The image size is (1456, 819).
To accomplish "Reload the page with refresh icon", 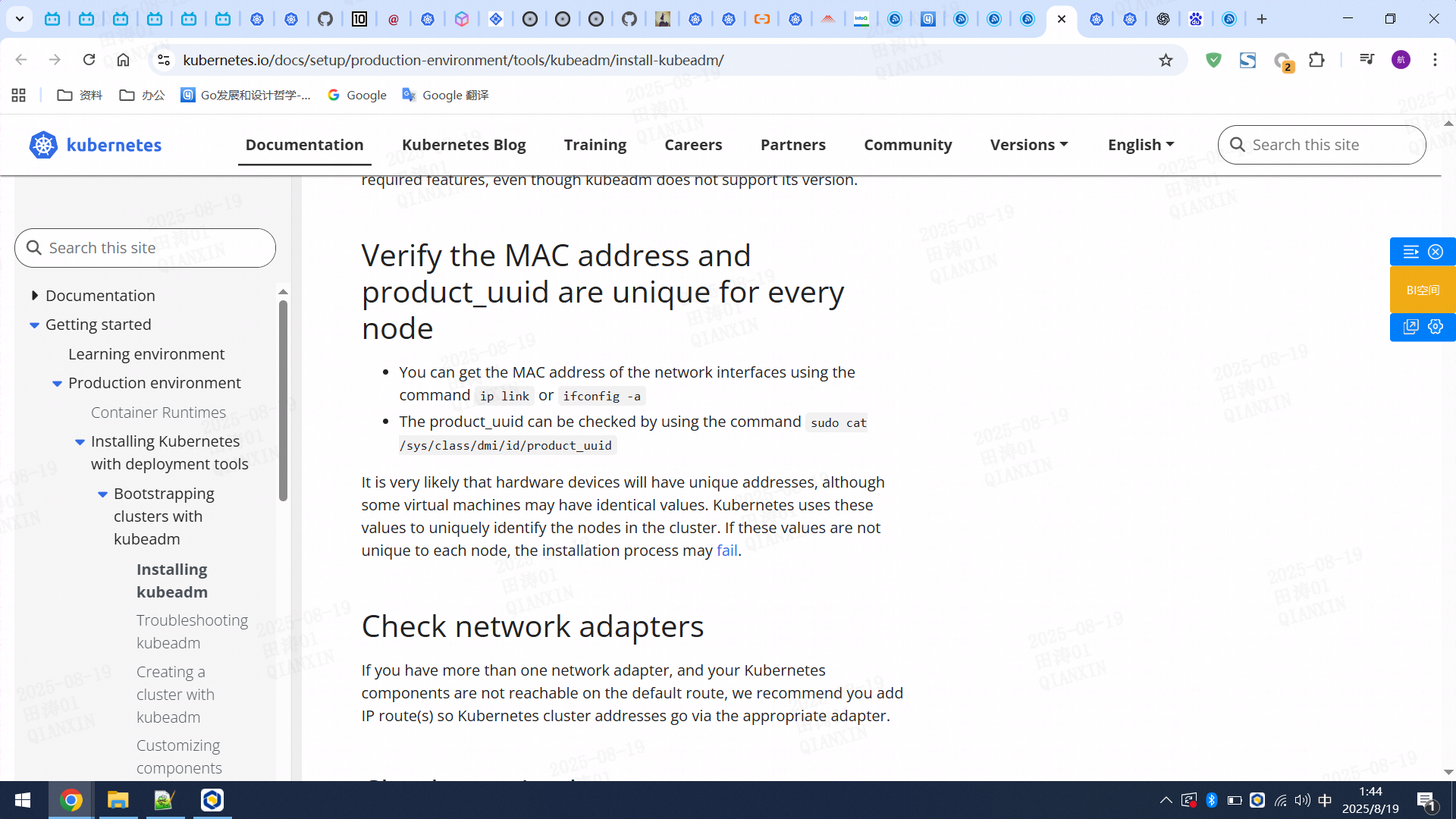I will click(89, 60).
